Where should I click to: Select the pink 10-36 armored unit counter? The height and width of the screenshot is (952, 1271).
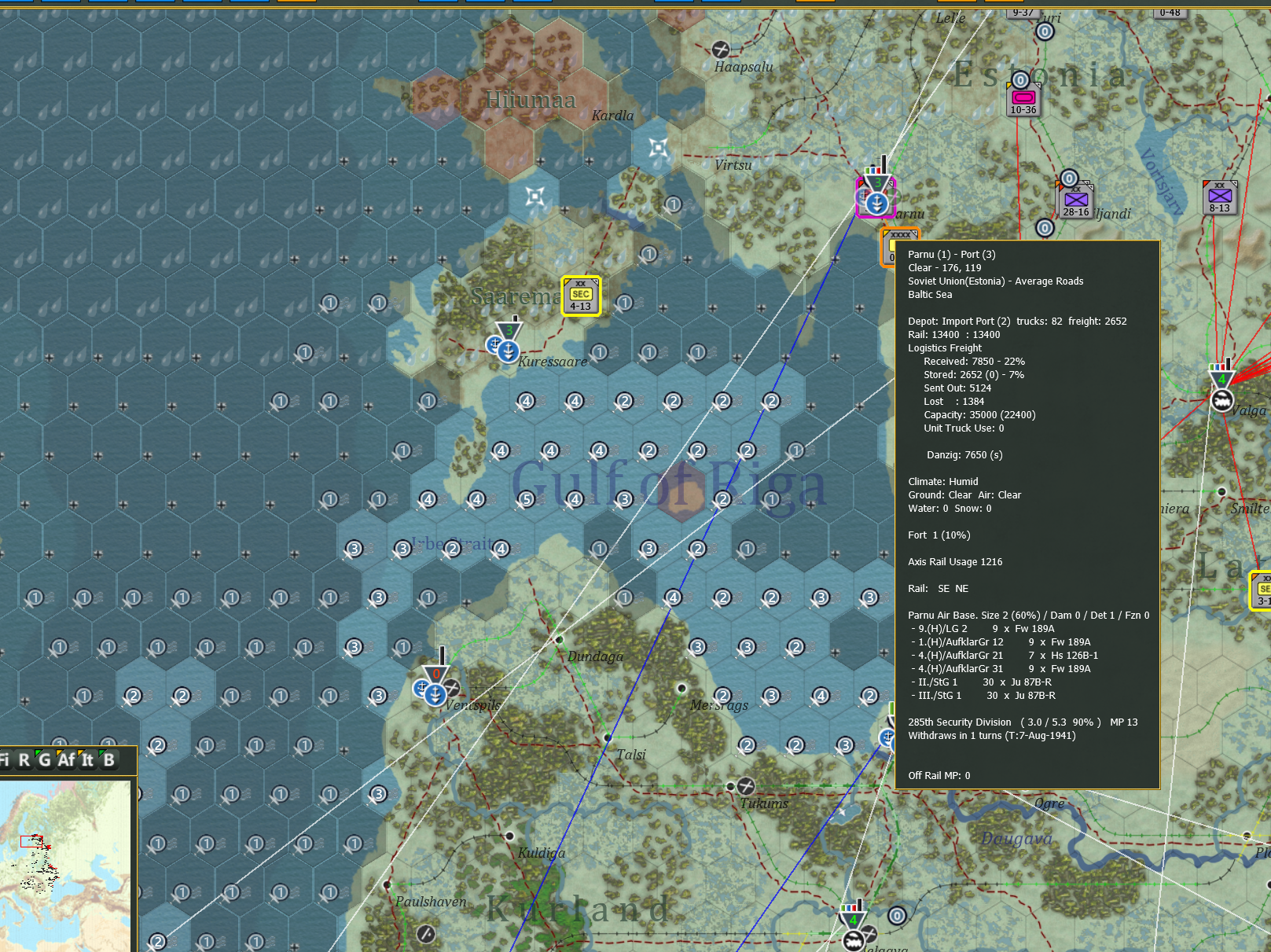(x=1023, y=100)
